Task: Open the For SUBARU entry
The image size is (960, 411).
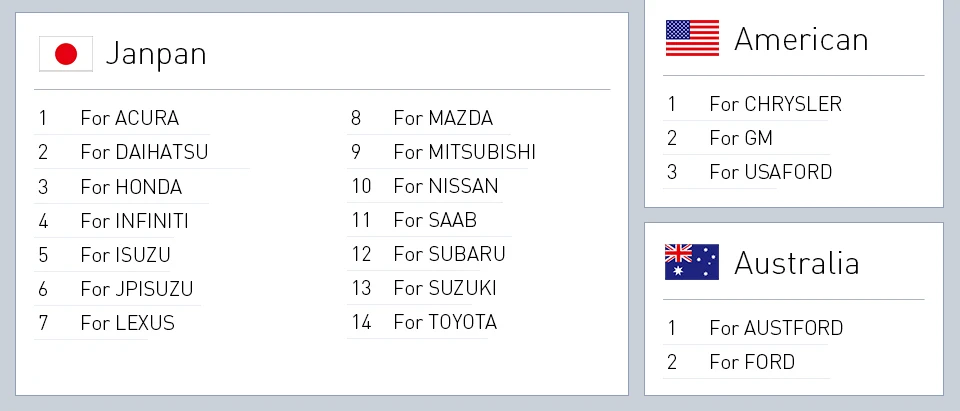Action: coord(450,254)
